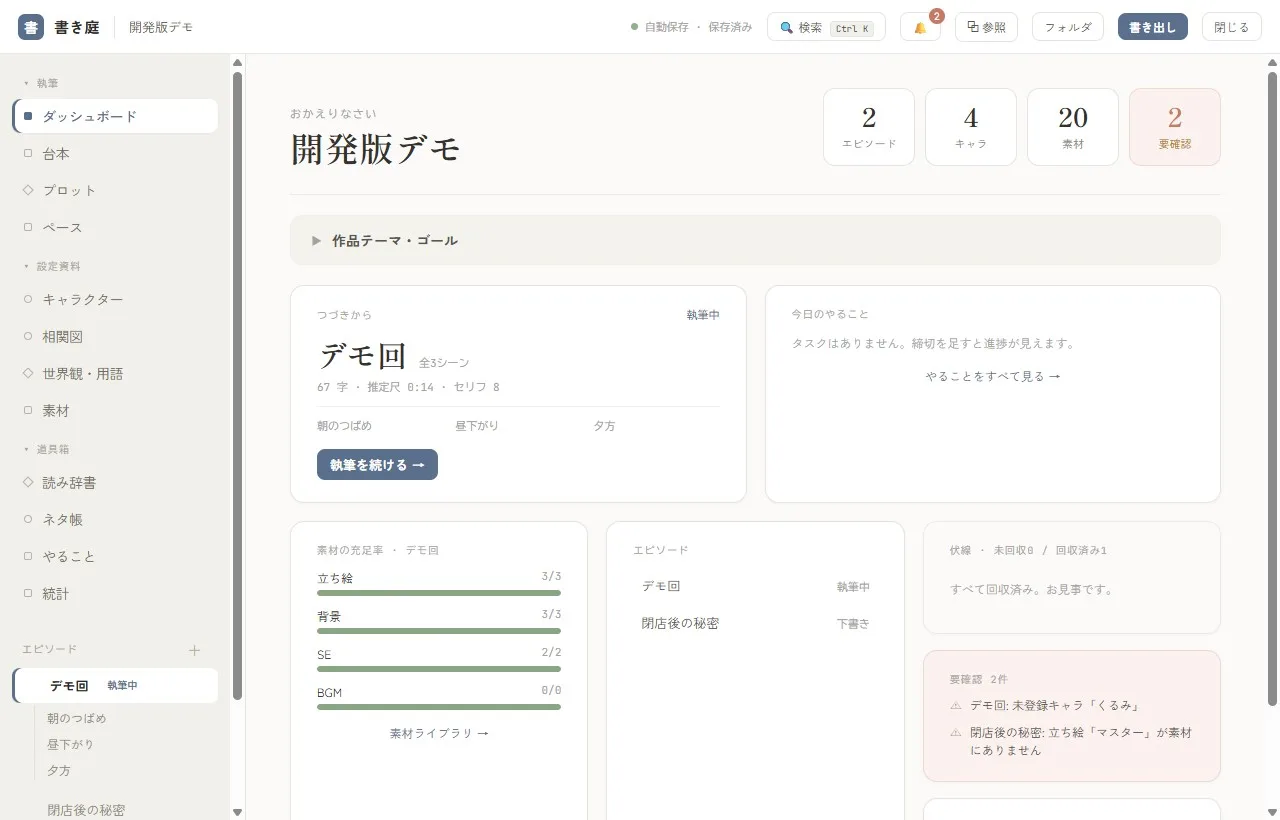This screenshot has height=820, width=1280.
Task: Follow 素材ライブラリ link
Action: [439, 733]
